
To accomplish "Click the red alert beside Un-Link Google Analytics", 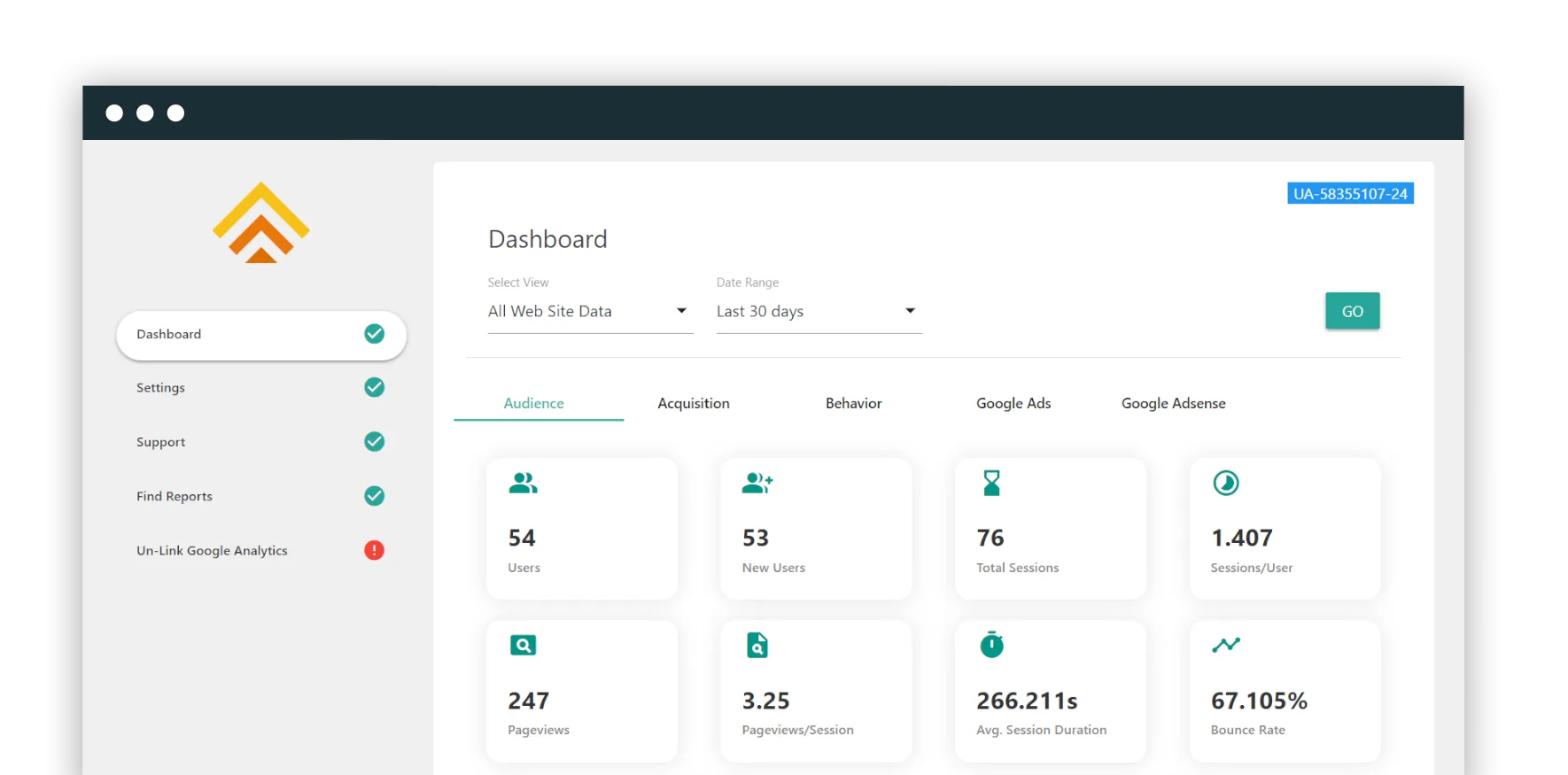I will pos(375,550).
